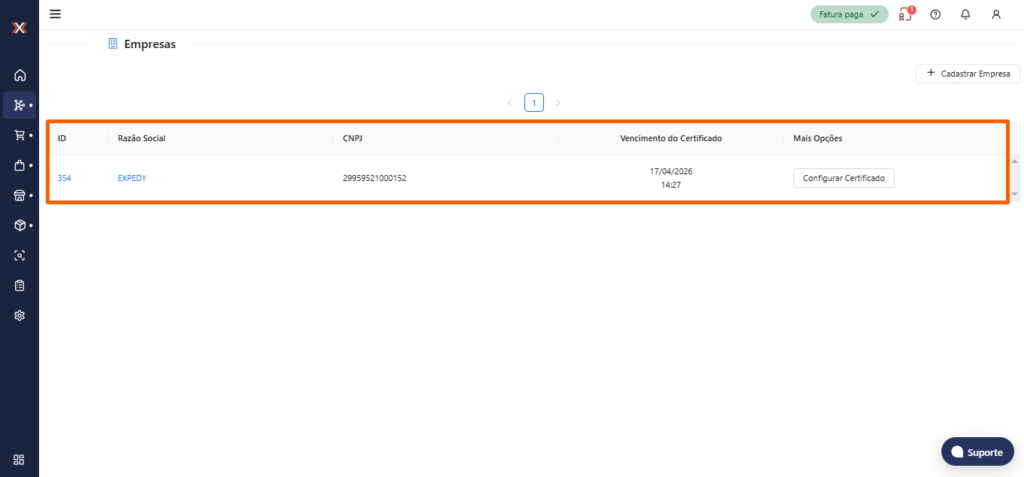Open the shopping bag sidebar section
The width and height of the screenshot is (1024, 477).
(19, 165)
